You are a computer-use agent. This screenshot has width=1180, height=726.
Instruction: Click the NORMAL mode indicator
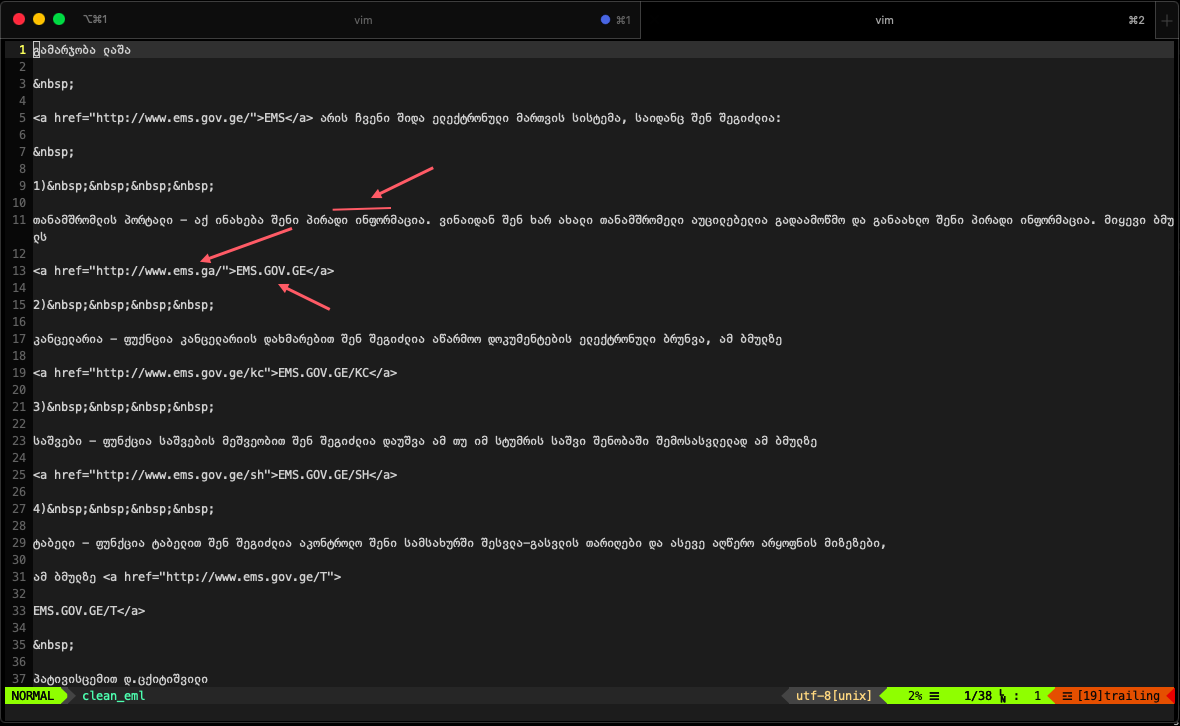[x=32, y=696]
